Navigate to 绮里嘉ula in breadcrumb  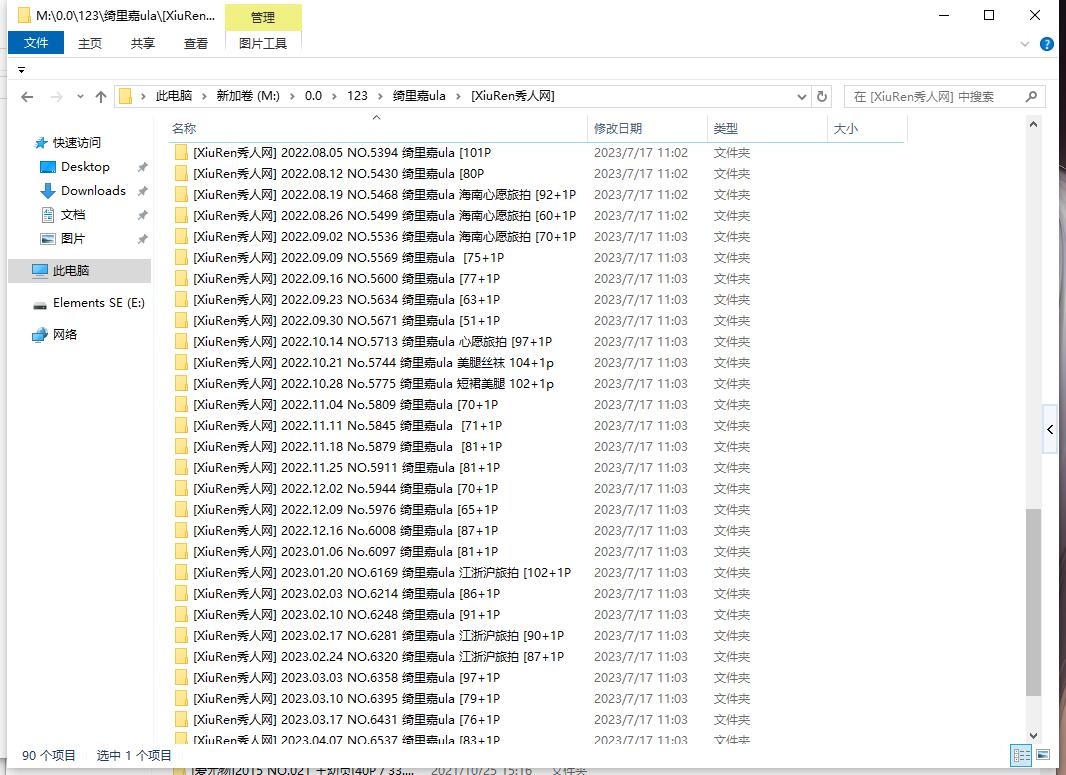tap(419, 96)
